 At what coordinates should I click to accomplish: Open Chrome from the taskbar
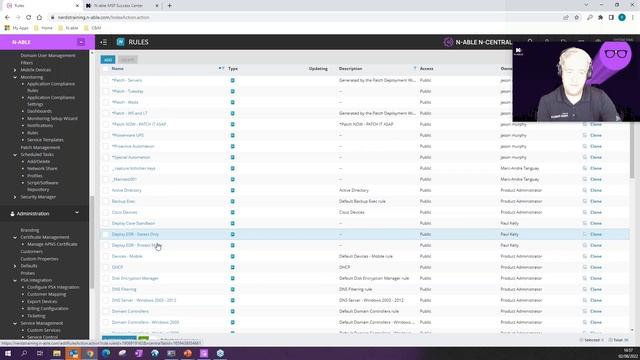pyautogui.click(x=90, y=353)
